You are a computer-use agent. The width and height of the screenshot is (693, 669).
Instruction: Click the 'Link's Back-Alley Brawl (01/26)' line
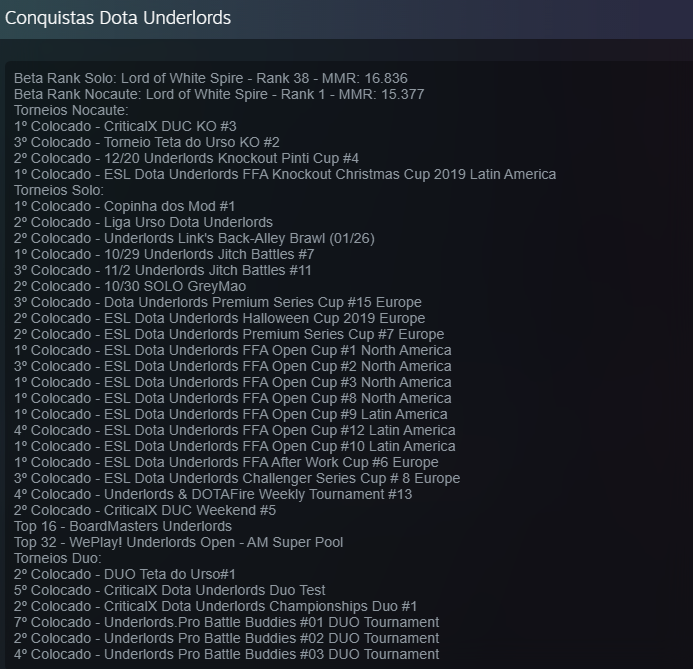(x=194, y=238)
